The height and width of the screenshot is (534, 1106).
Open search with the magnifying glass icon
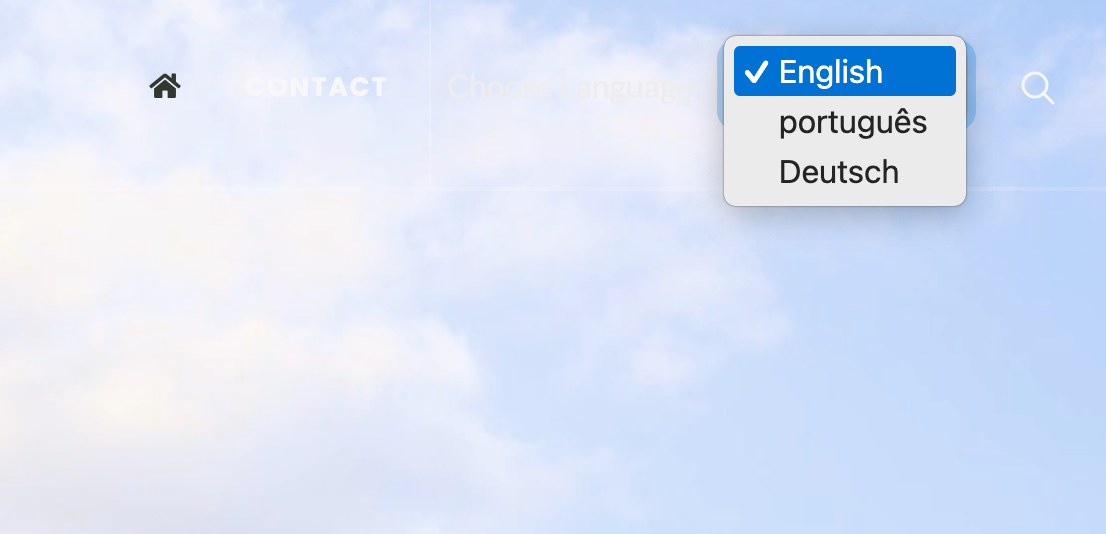(x=1038, y=88)
